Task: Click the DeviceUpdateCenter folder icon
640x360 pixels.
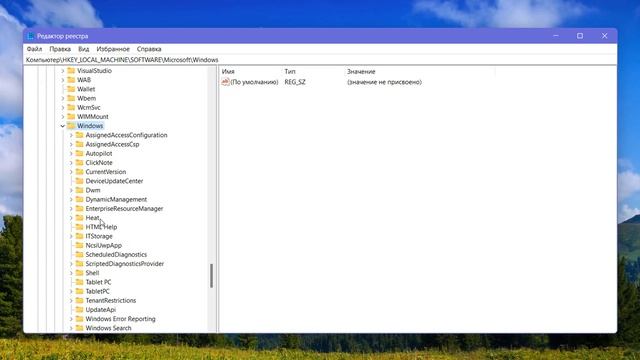Action: coord(80,181)
